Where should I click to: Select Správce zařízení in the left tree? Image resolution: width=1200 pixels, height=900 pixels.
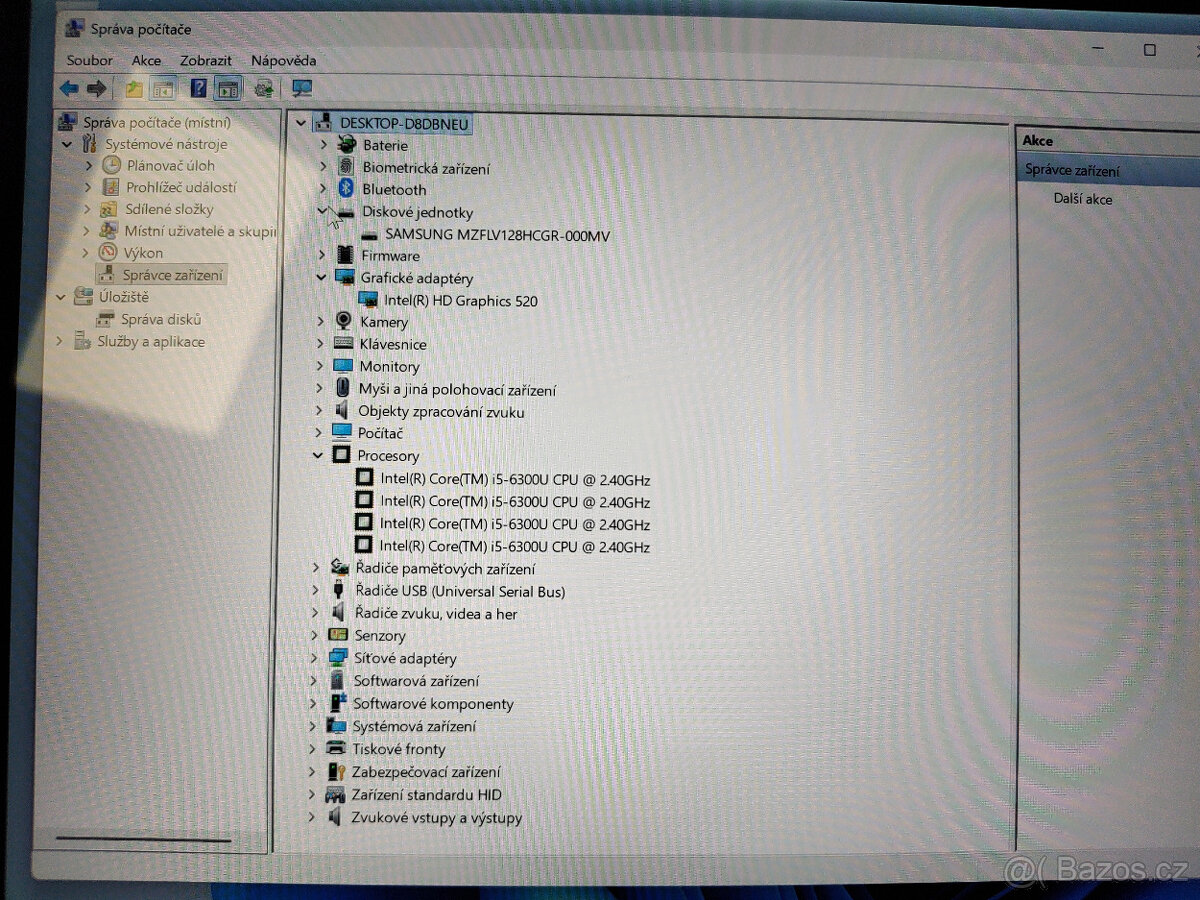tap(173, 274)
